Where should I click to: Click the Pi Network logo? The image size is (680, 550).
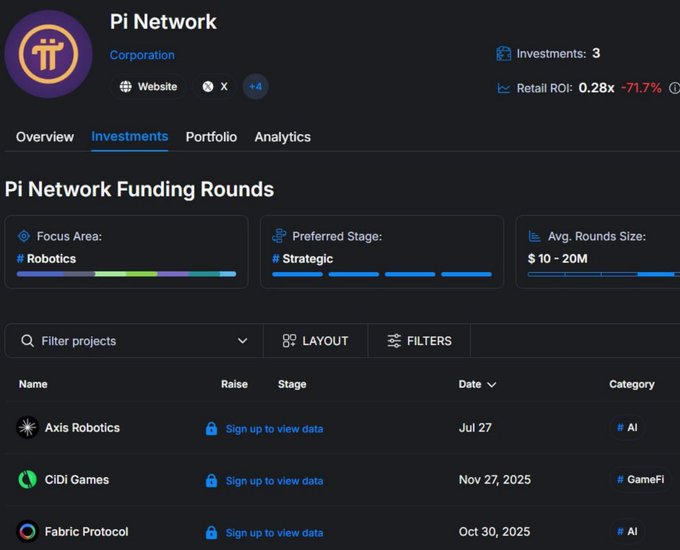point(48,54)
